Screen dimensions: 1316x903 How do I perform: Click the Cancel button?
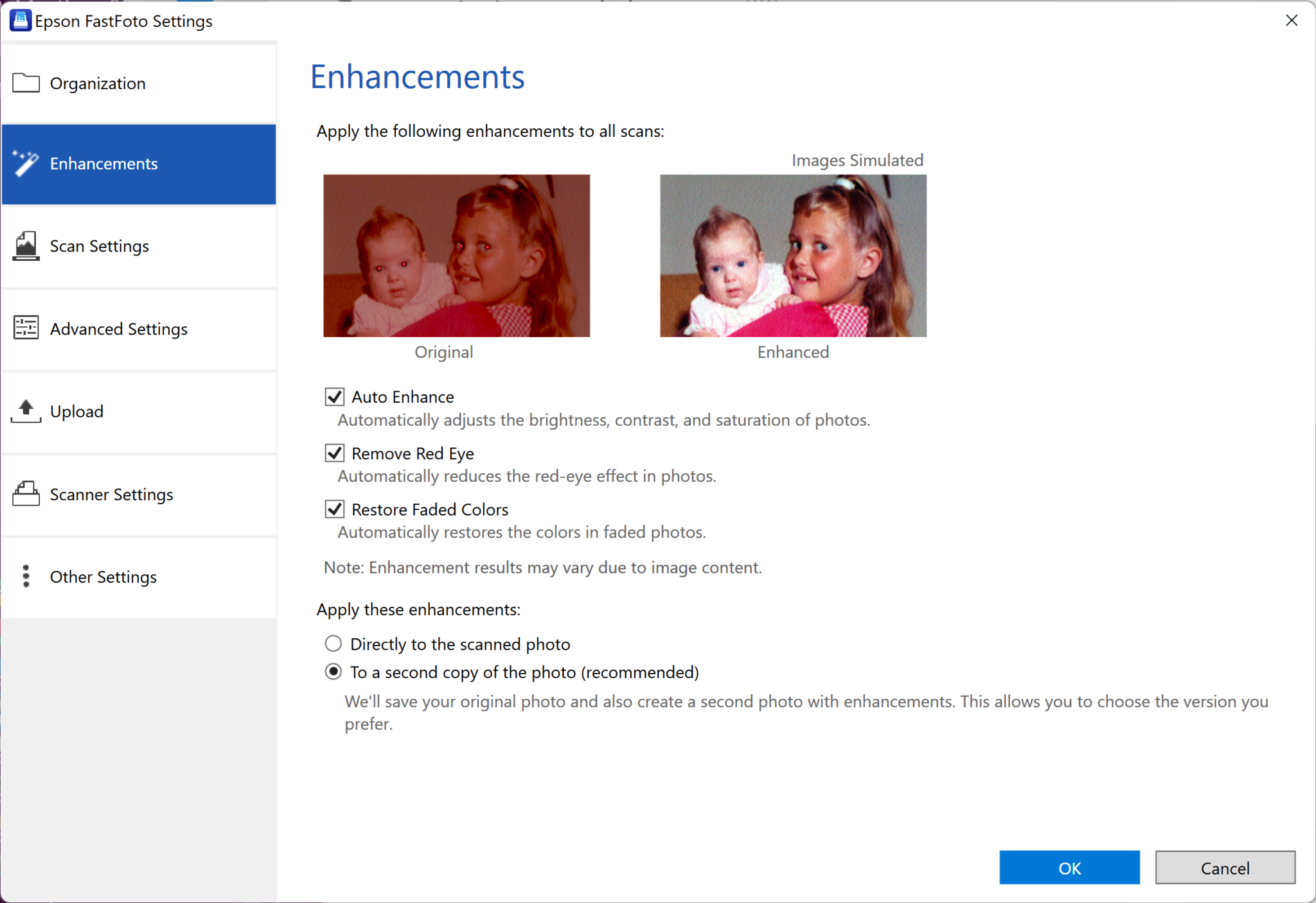tap(1225, 868)
